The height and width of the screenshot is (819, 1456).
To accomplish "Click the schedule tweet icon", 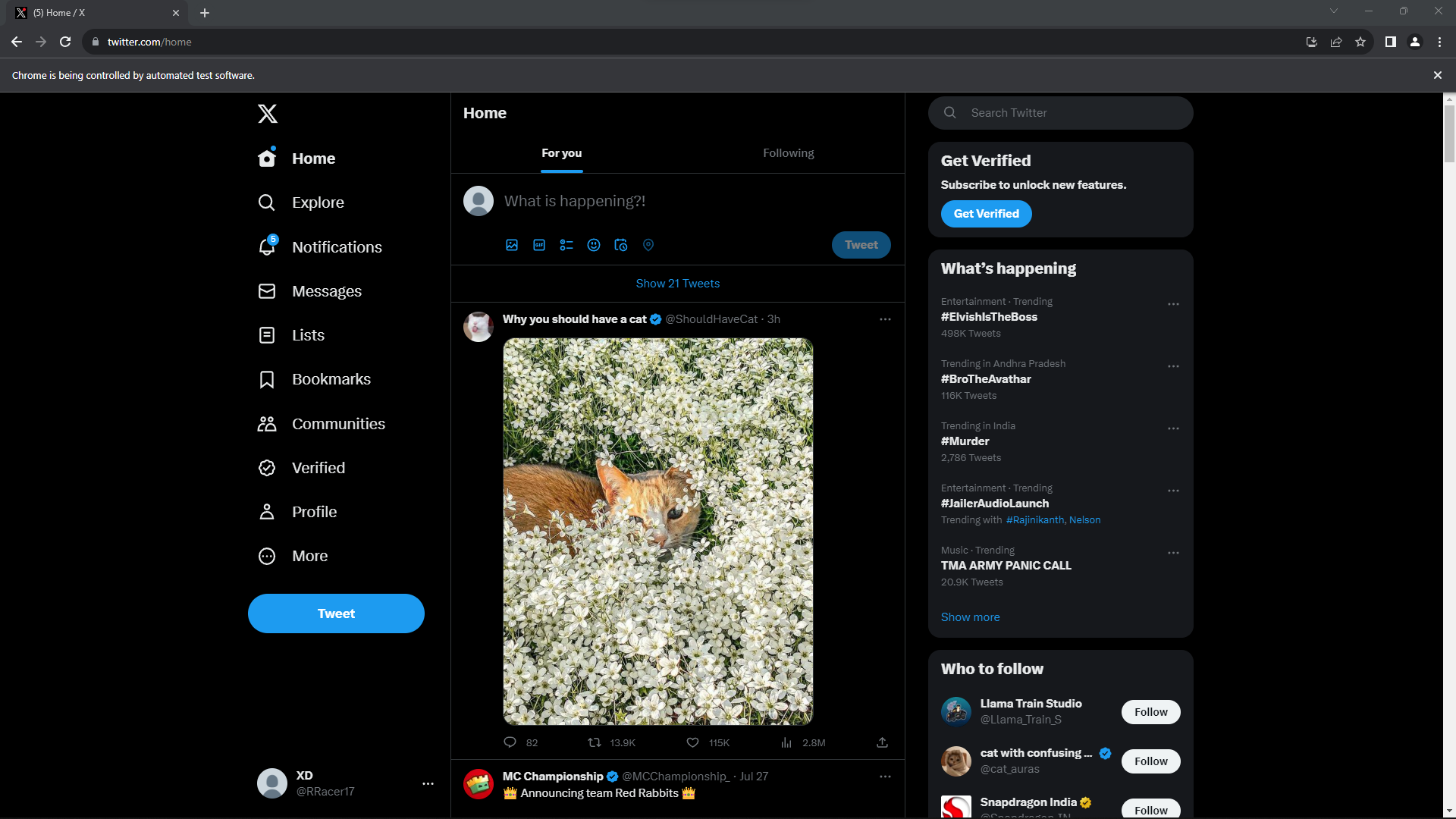I will click(x=621, y=245).
